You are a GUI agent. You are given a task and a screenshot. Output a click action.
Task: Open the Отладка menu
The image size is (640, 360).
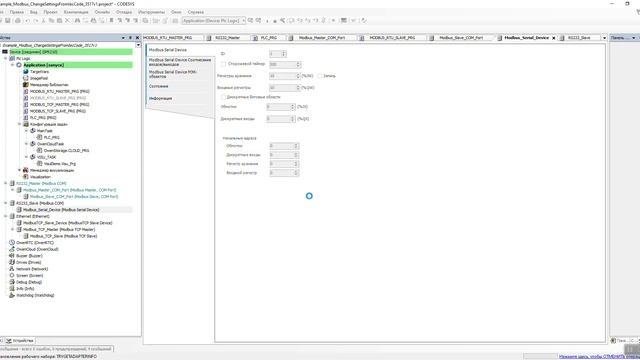124,12
